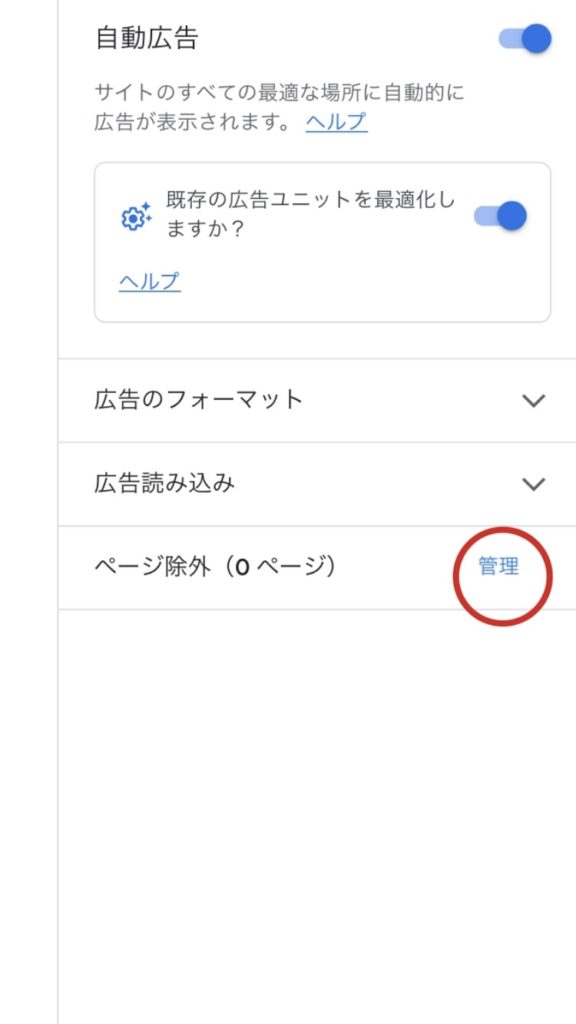Open the 広告読み込み section label
This screenshot has width=576, height=1024.
point(165,483)
